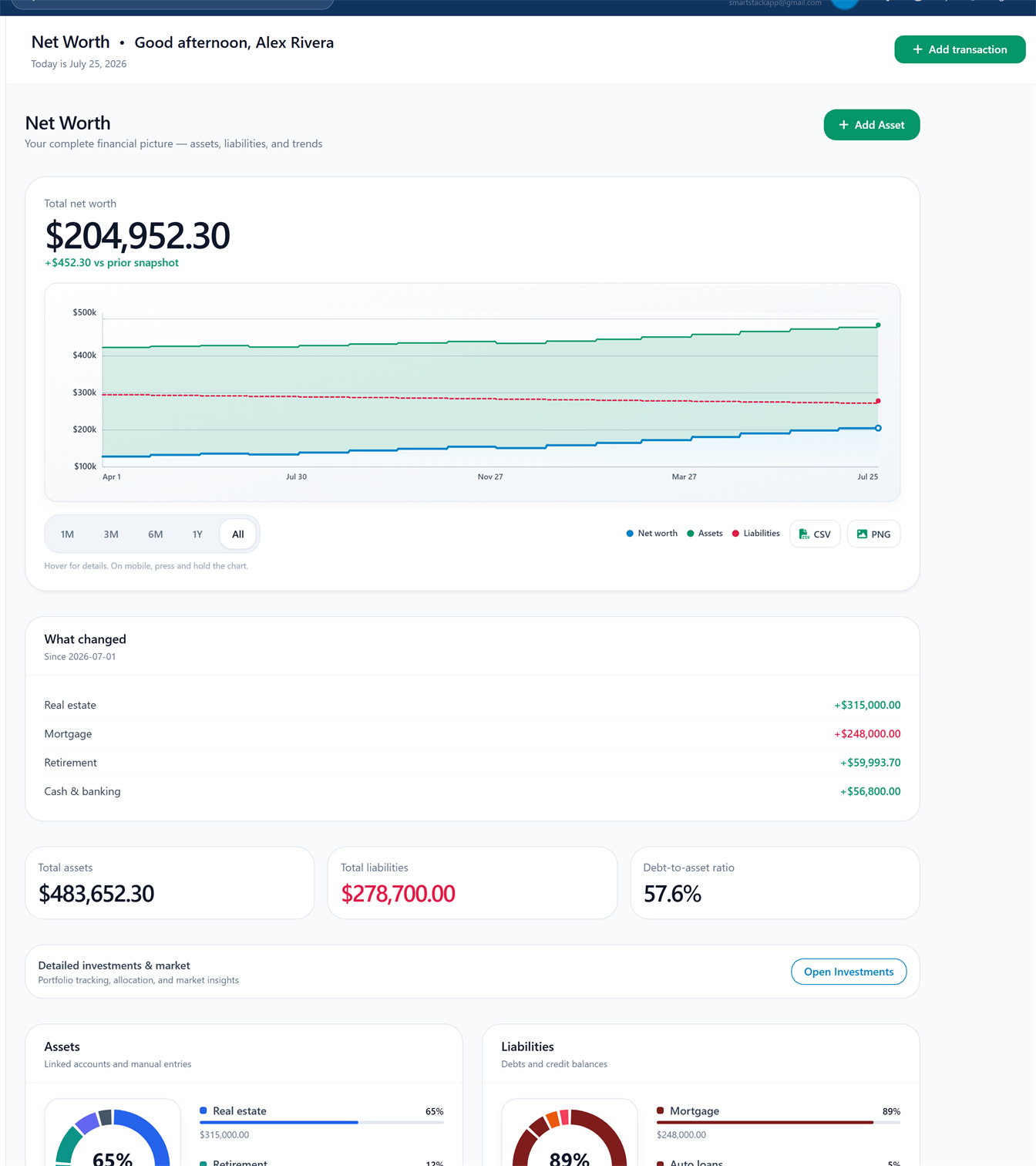Click the Mortgage dark red color swatch
Viewport: 1036px width, 1166px height.
click(x=661, y=1110)
